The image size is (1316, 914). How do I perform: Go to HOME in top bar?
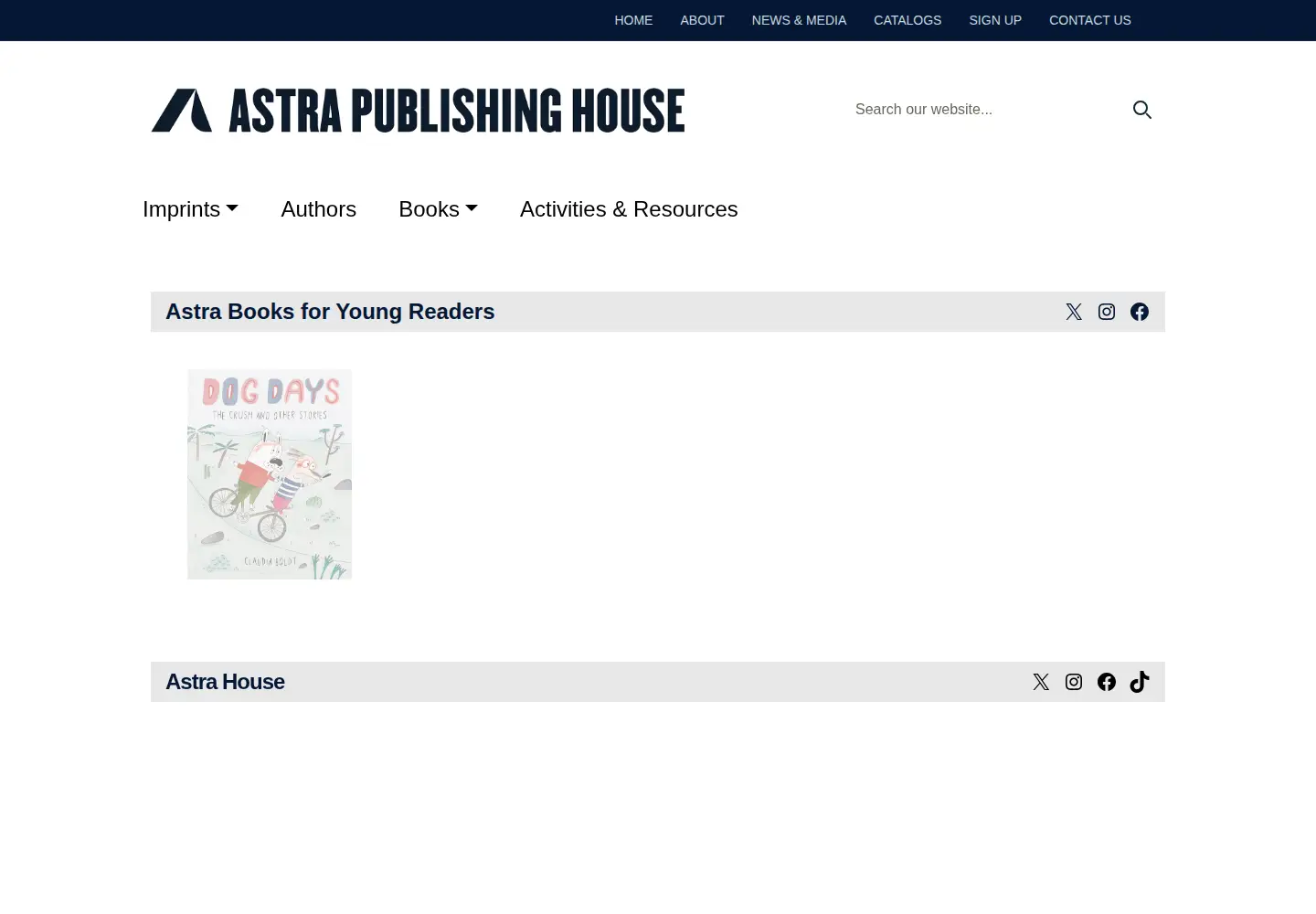pos(633,20)
